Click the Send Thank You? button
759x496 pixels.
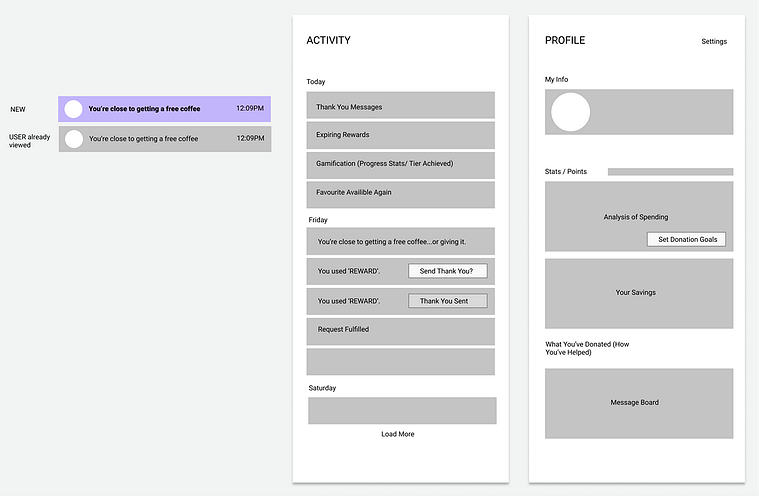coord(448,271)
